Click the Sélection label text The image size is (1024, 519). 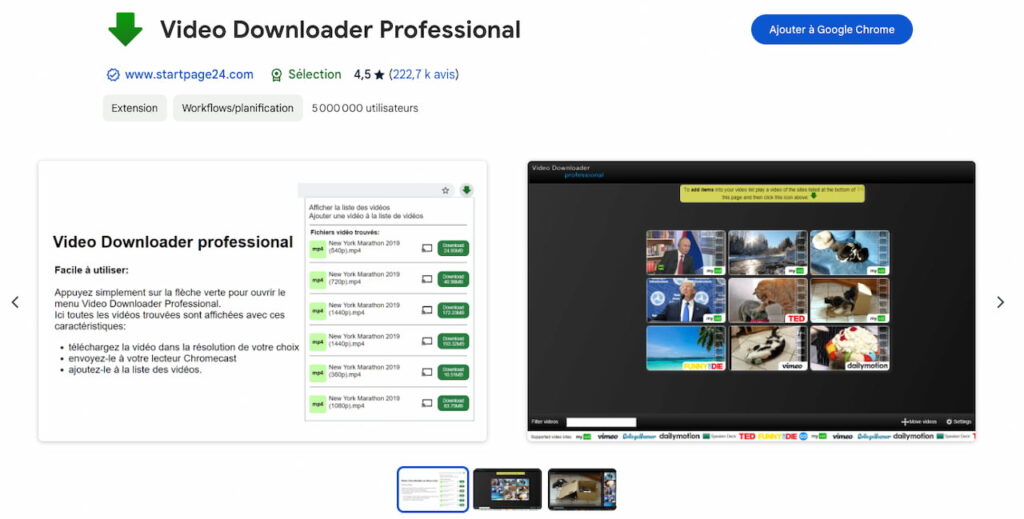[315, 74]
